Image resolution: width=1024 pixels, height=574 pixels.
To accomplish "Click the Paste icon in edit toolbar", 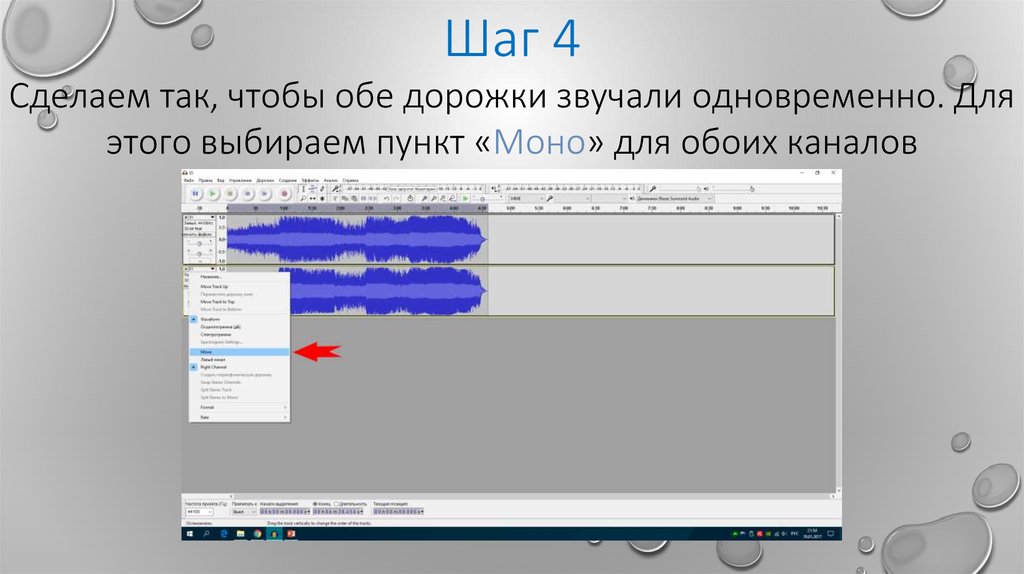I will [x=354, y=199].
